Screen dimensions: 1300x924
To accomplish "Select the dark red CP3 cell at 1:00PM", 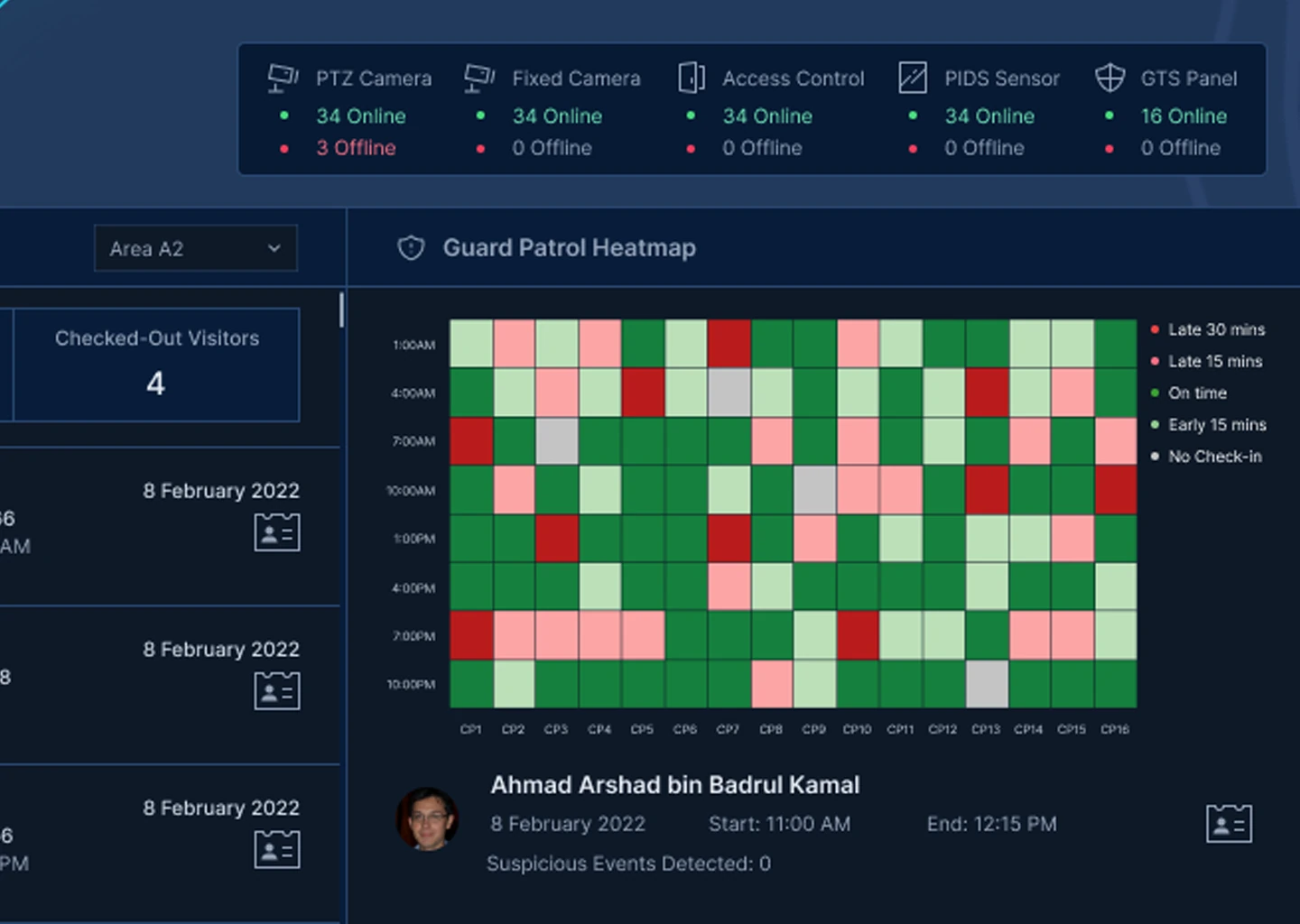I will [557, 539].
